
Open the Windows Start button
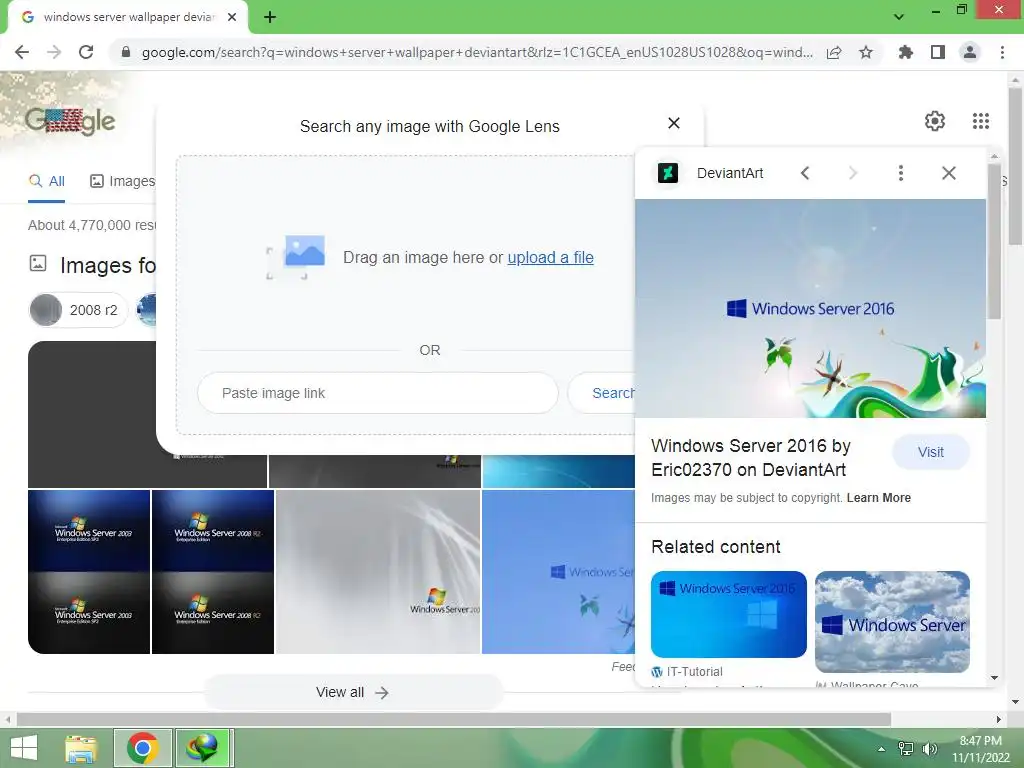[24, 748]
